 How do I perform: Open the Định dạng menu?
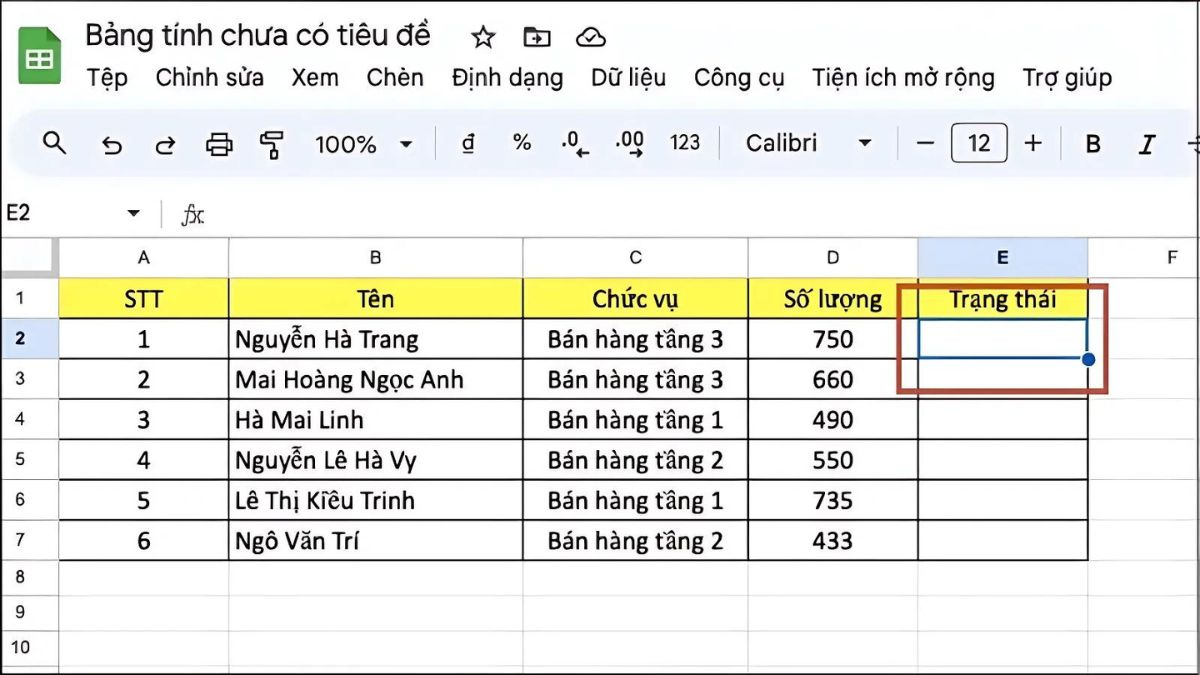507,78
